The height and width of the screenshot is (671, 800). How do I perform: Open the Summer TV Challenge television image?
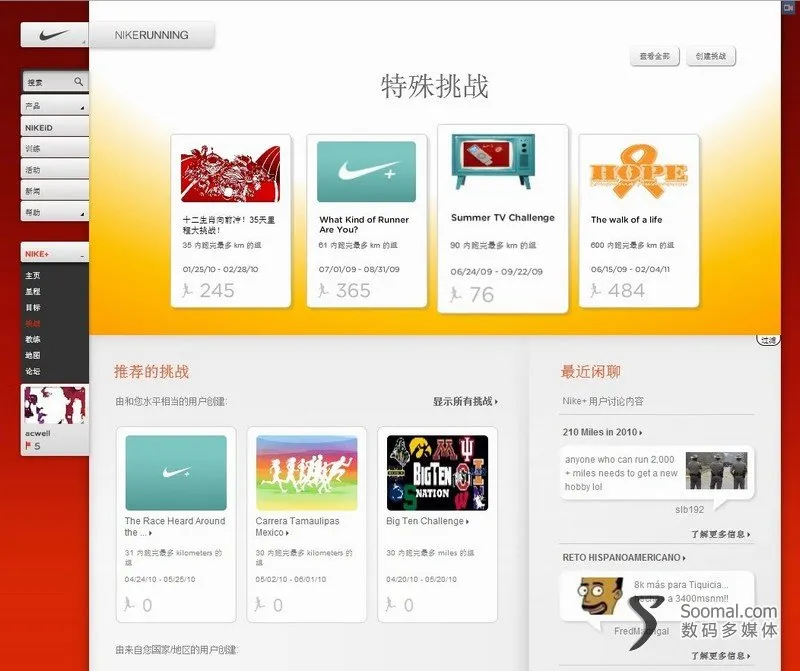click(493, 162)
